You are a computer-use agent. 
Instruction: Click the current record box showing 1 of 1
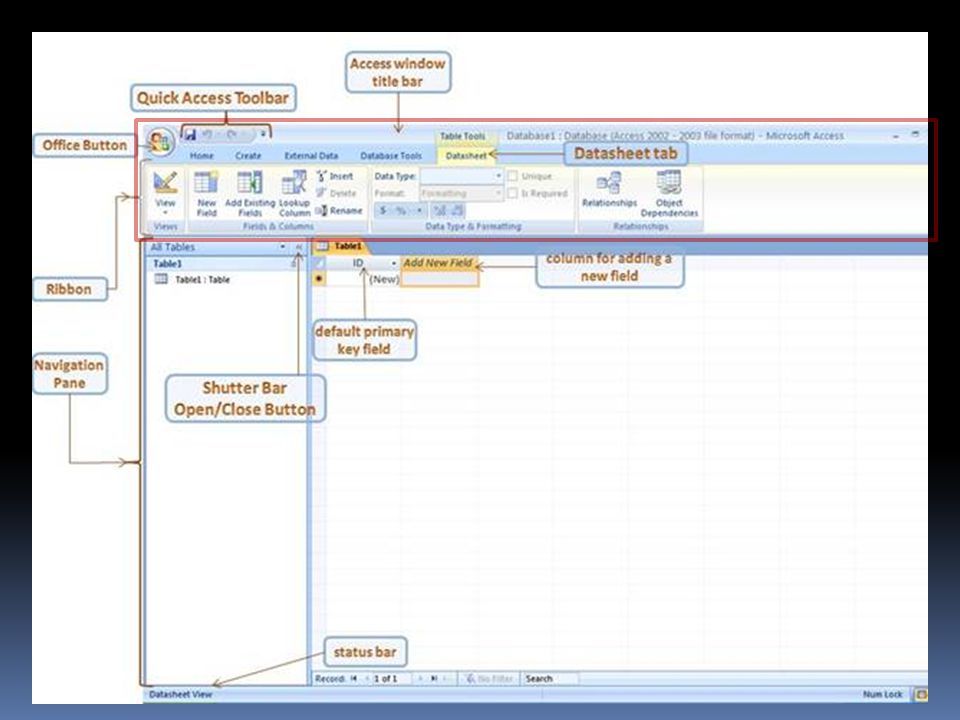coord(392,678)
